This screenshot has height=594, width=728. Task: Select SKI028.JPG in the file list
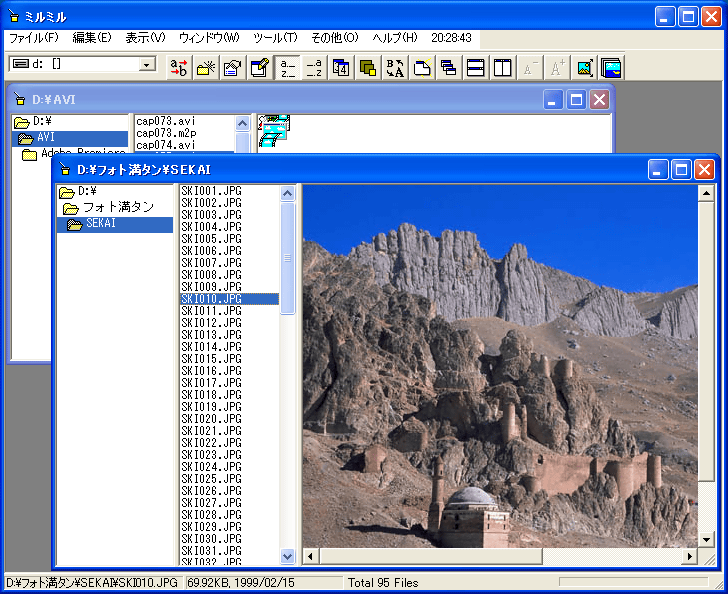(212, 515)
